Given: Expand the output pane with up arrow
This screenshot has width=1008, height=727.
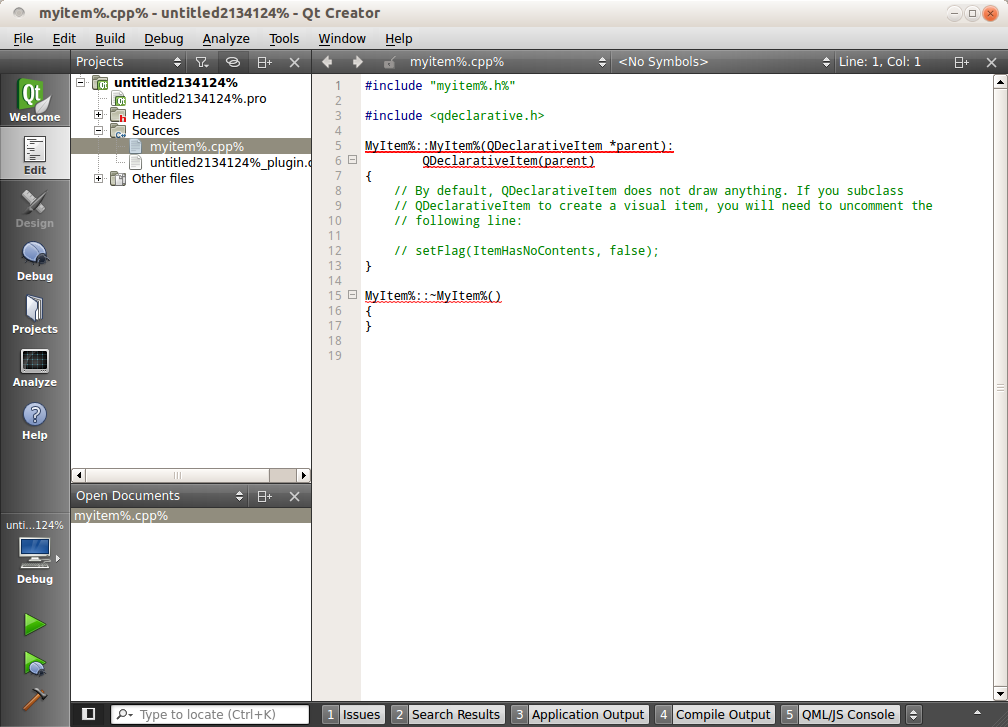Looking at the screenshot, I should point(977,713).
